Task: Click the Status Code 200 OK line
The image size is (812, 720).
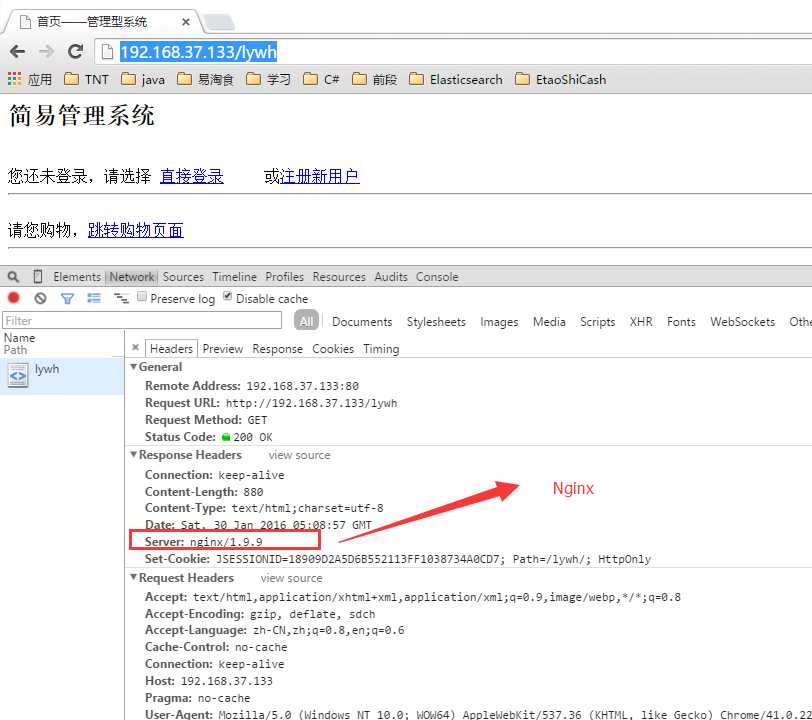Action: tap(208, 437)
